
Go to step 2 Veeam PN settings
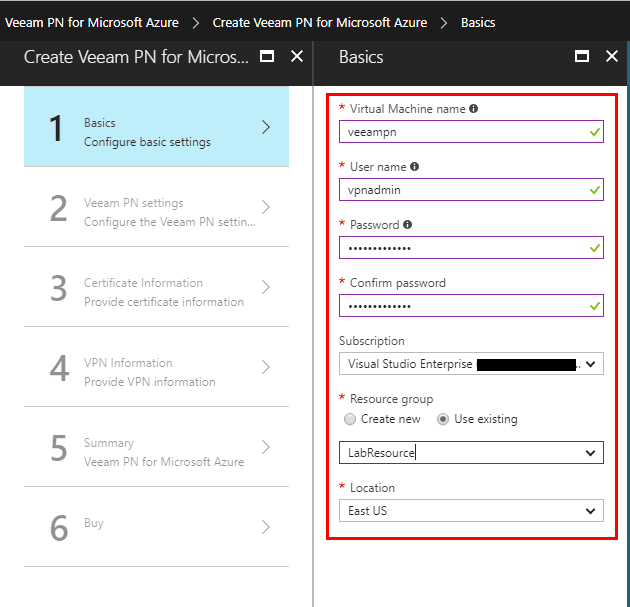[156, 207]
